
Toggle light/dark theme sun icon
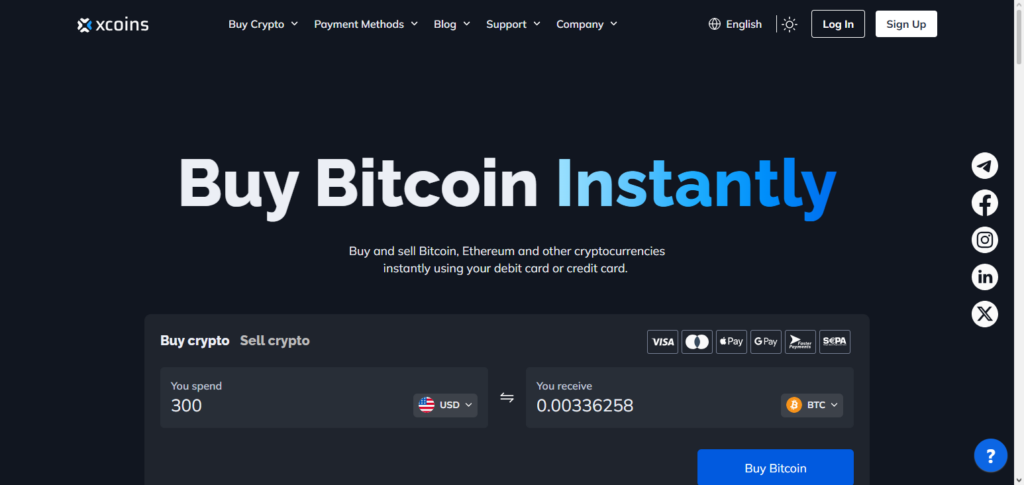pyautogui.click(x=789, y=25)
